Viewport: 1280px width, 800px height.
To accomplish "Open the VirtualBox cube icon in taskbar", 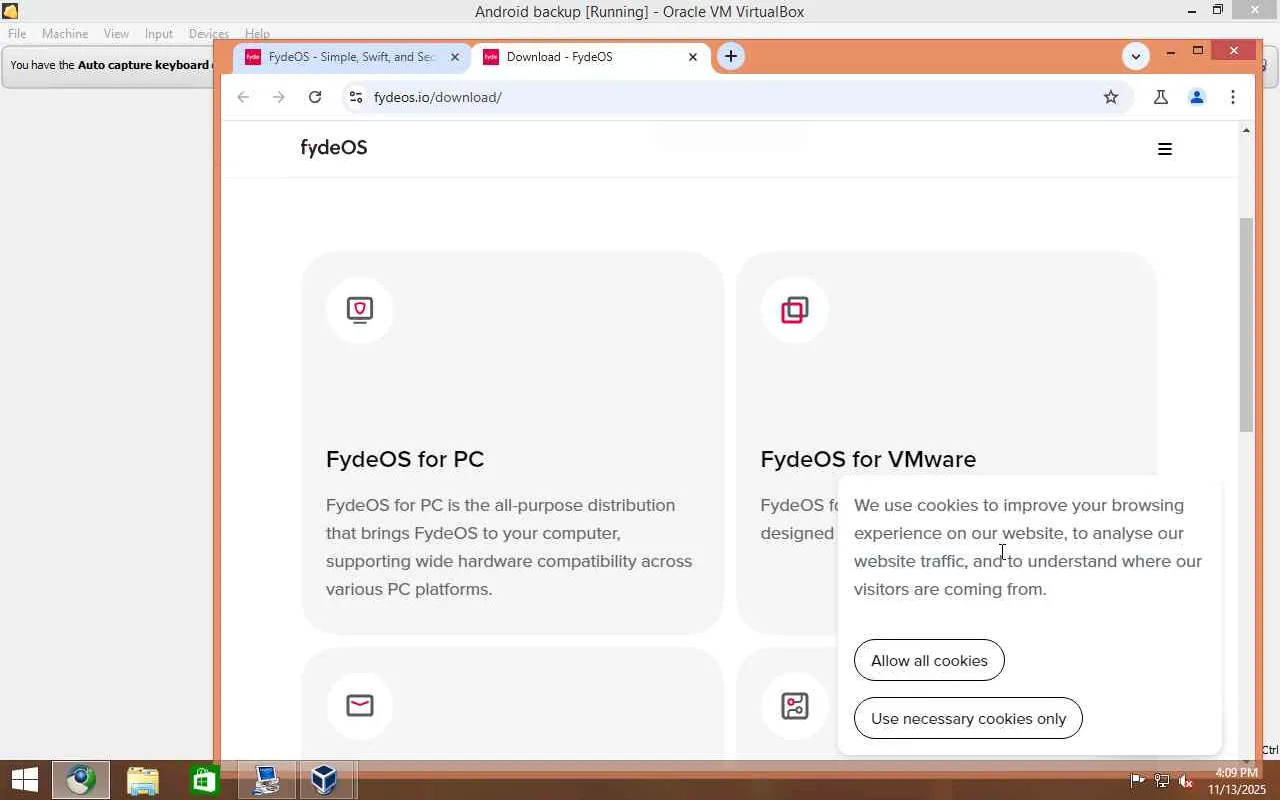I will click(x=324, y=780).
